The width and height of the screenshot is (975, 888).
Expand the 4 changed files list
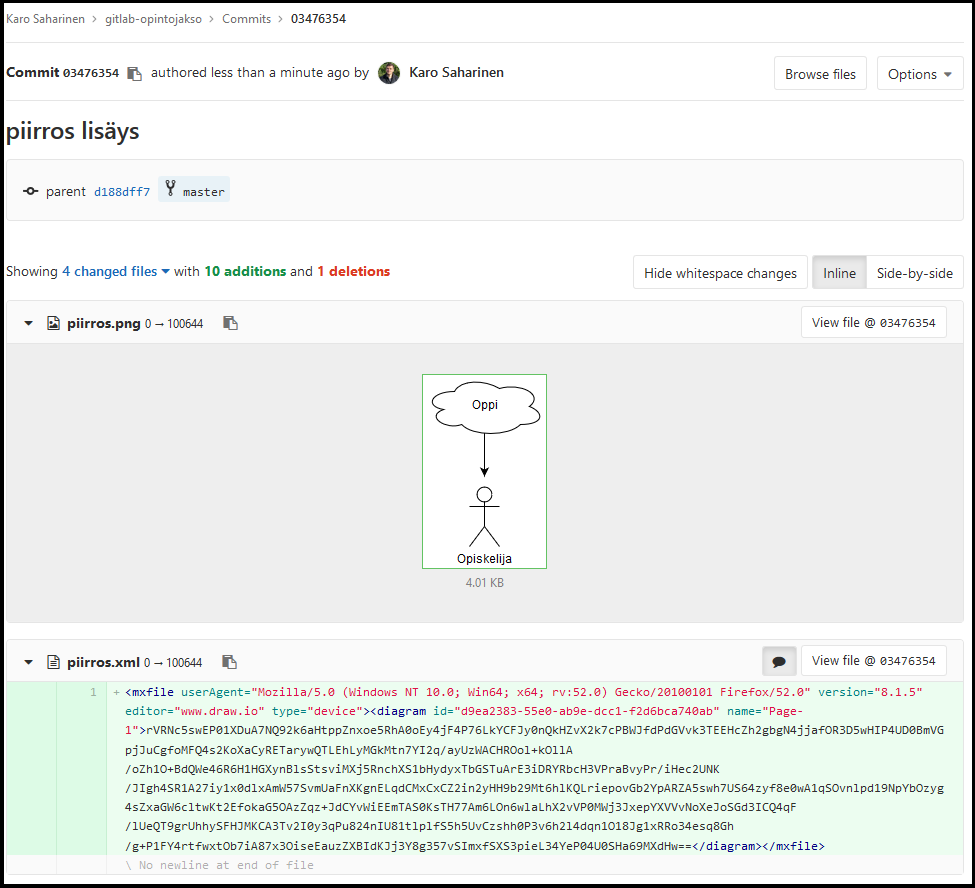point(115,271)
